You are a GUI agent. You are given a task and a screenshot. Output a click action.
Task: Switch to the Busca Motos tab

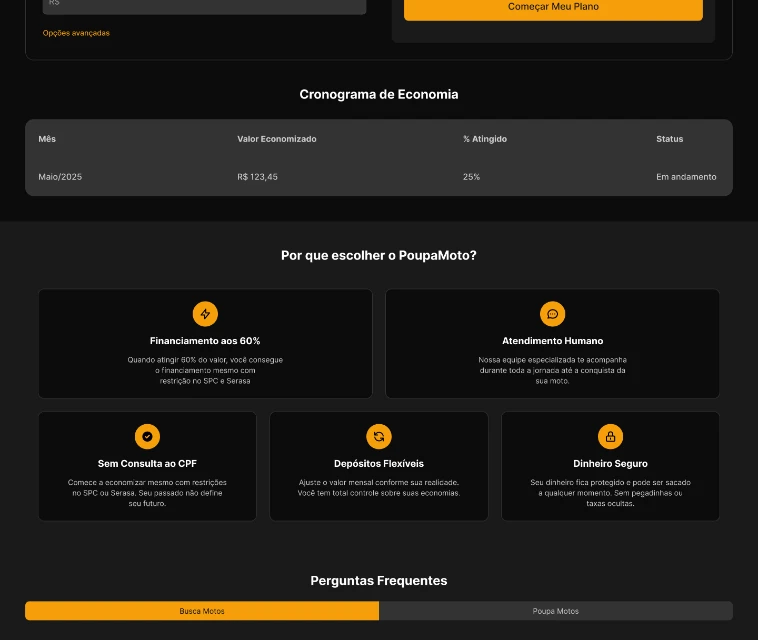click(x=202, y=611)
